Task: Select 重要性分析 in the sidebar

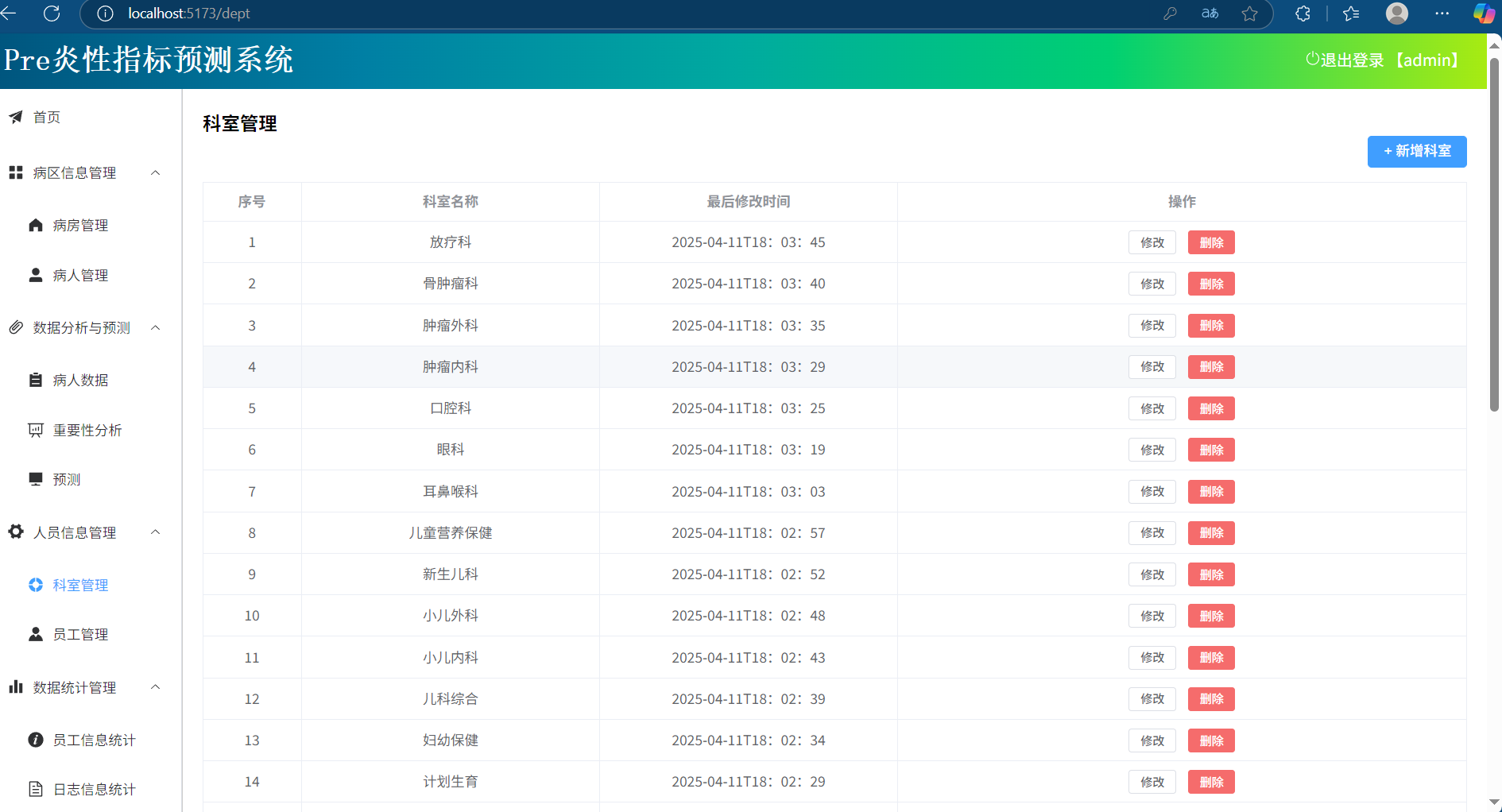Action: [87, 431]
